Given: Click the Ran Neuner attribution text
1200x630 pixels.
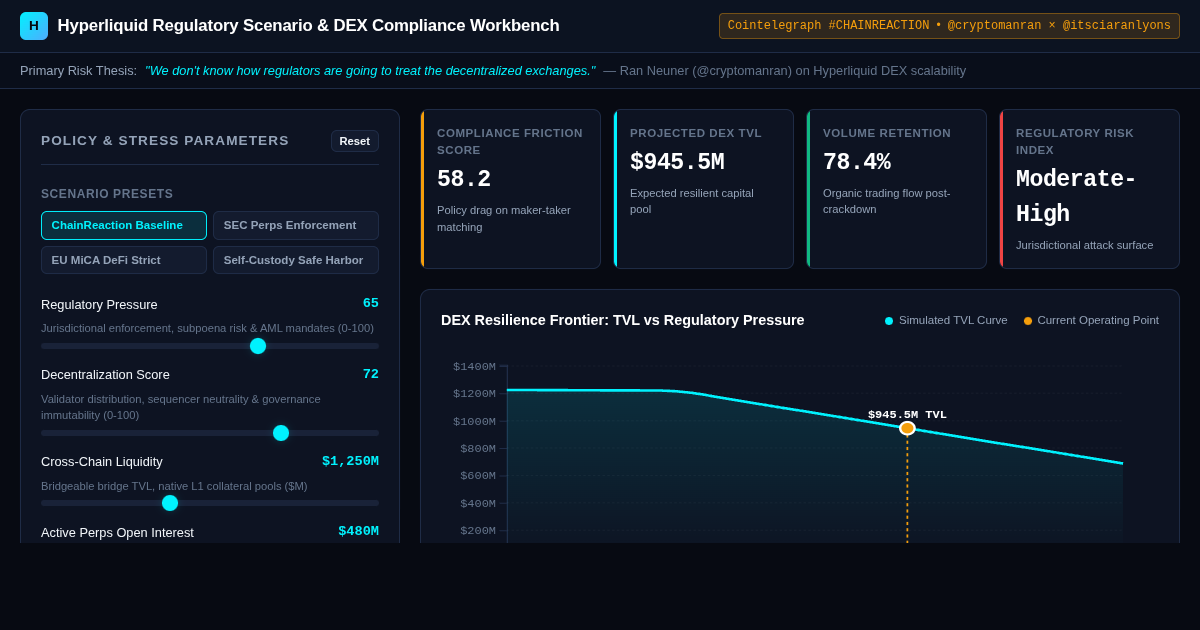Looking at the screenshot, I should (x=785, y=71).
